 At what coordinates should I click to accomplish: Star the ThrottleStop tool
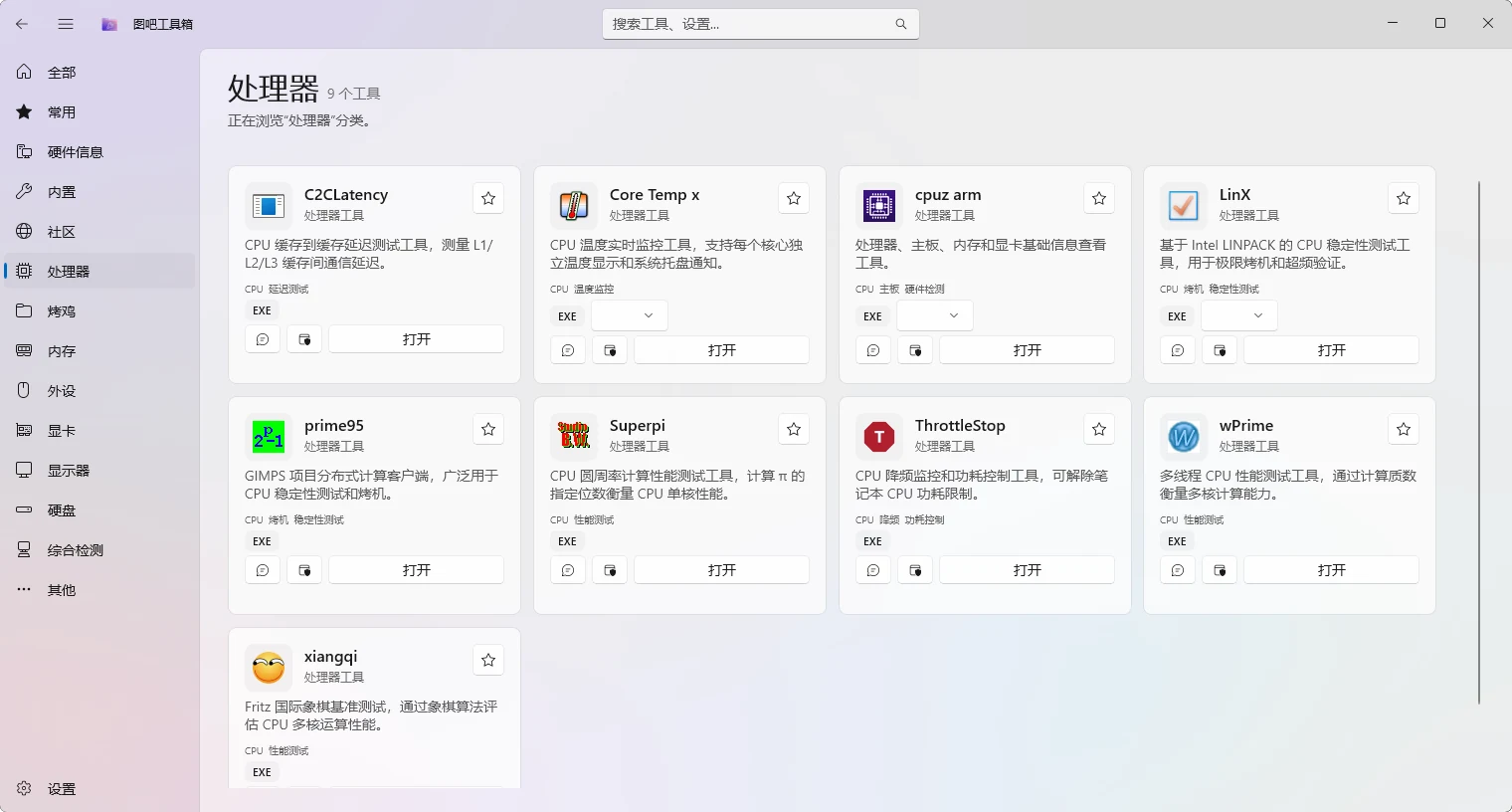click(1099, 429)
